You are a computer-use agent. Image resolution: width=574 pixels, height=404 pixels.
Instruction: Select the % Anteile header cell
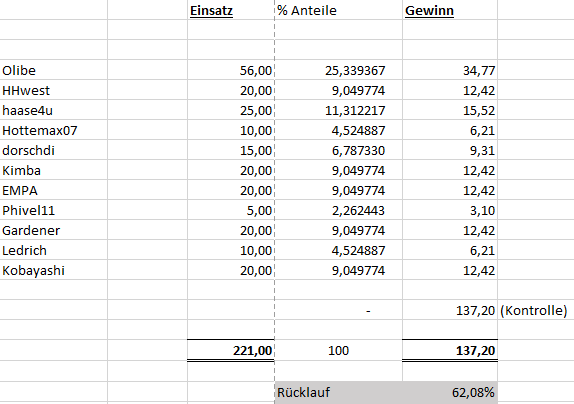pos(338,10)
